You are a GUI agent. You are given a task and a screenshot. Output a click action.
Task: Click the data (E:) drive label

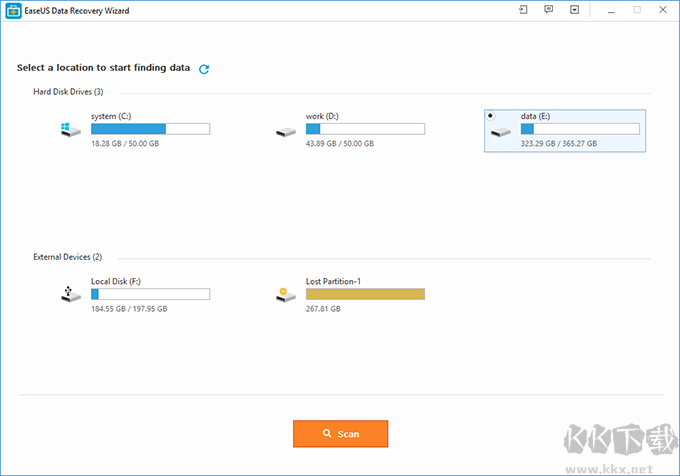pos(536,116)
